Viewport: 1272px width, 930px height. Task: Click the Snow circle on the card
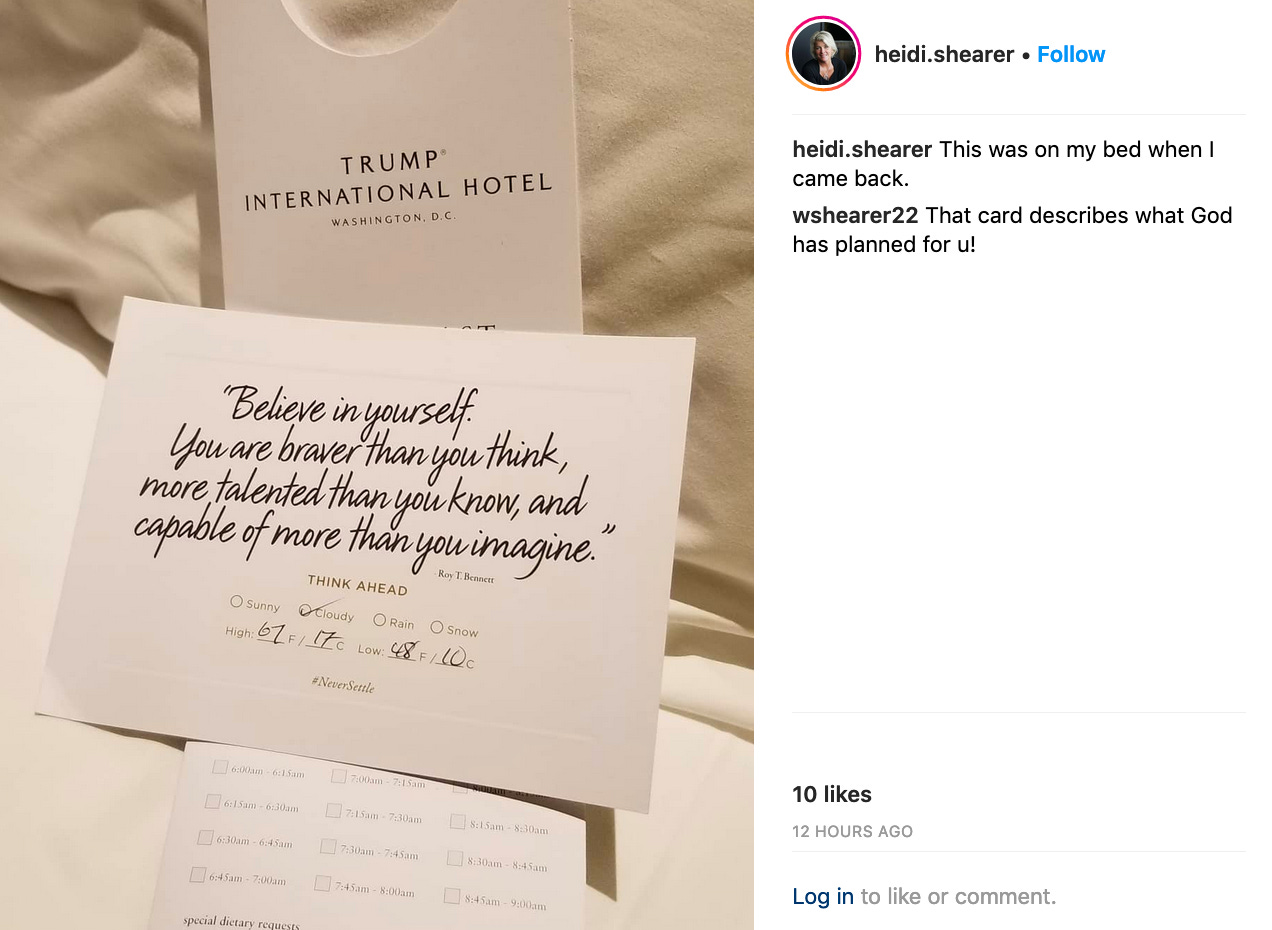pyautogui.click(x=436, y=627)
